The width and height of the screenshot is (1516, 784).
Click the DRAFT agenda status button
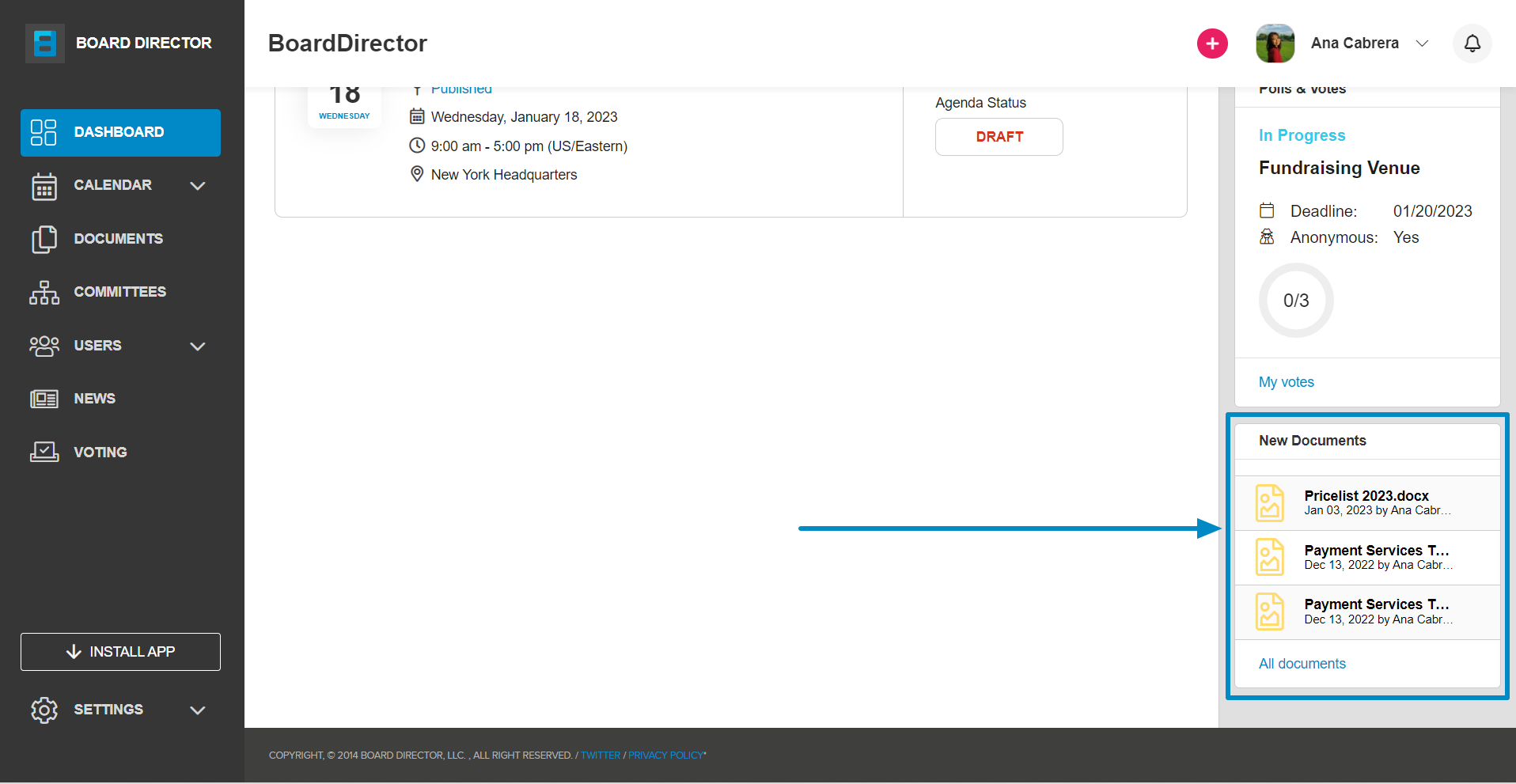point(999,137)
